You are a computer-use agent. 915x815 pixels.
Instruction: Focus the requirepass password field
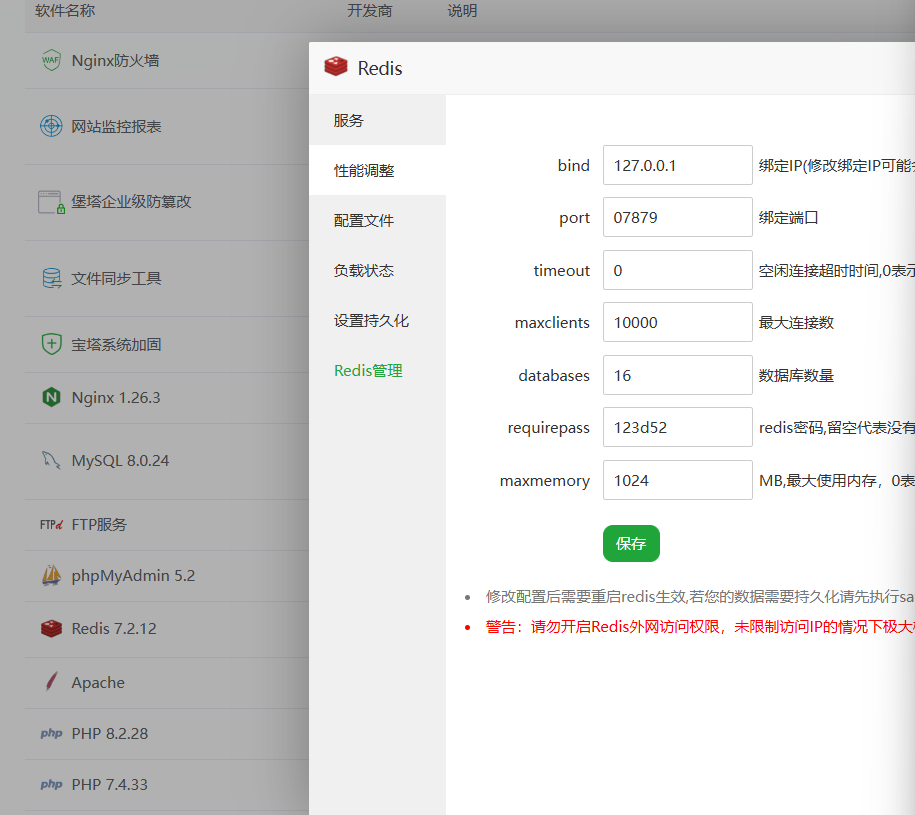click(677, 428)
